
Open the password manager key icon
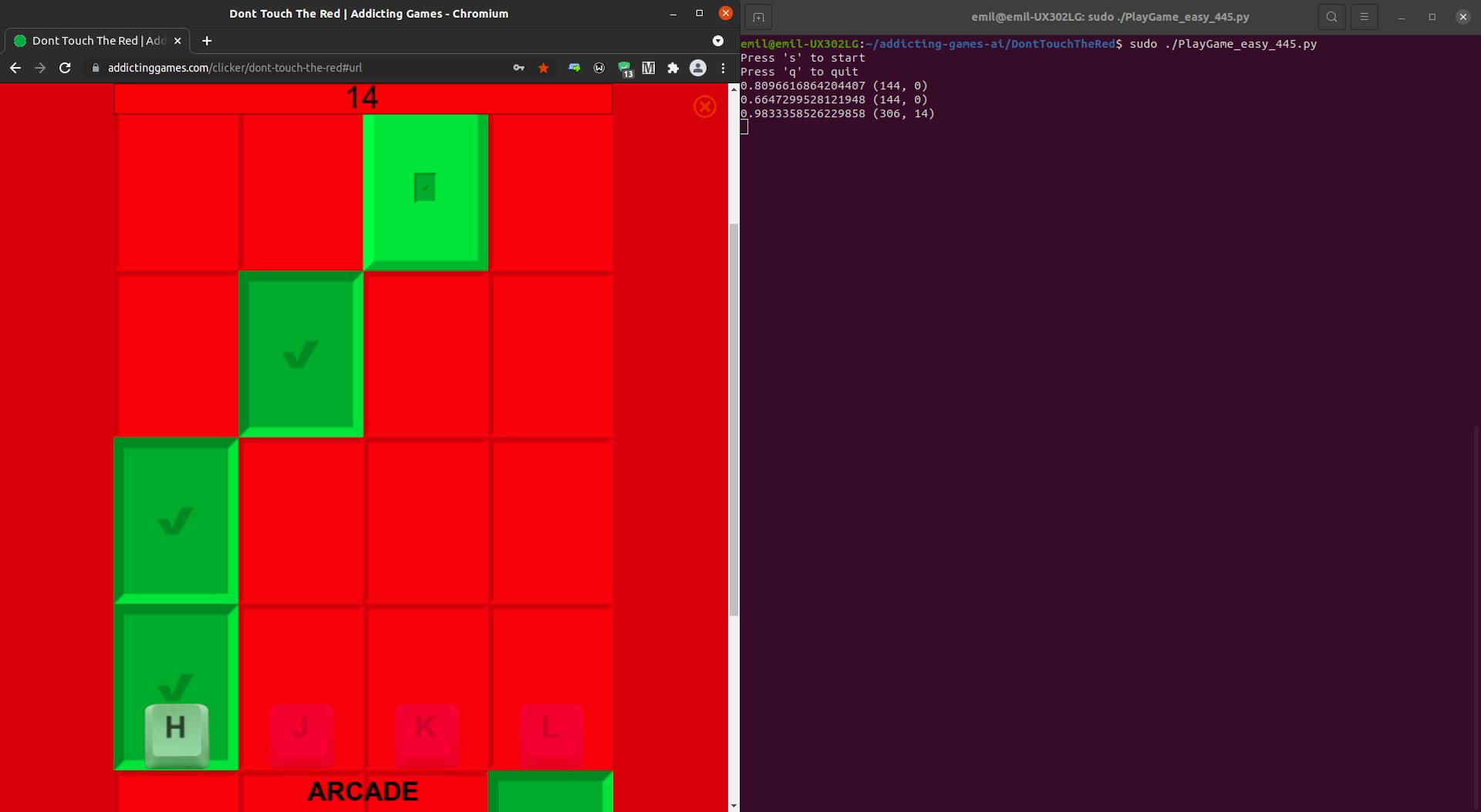[x=518, y=68]
